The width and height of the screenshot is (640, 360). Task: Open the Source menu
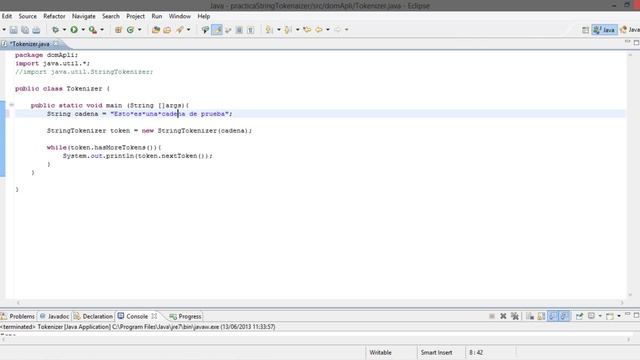point(27,16)
